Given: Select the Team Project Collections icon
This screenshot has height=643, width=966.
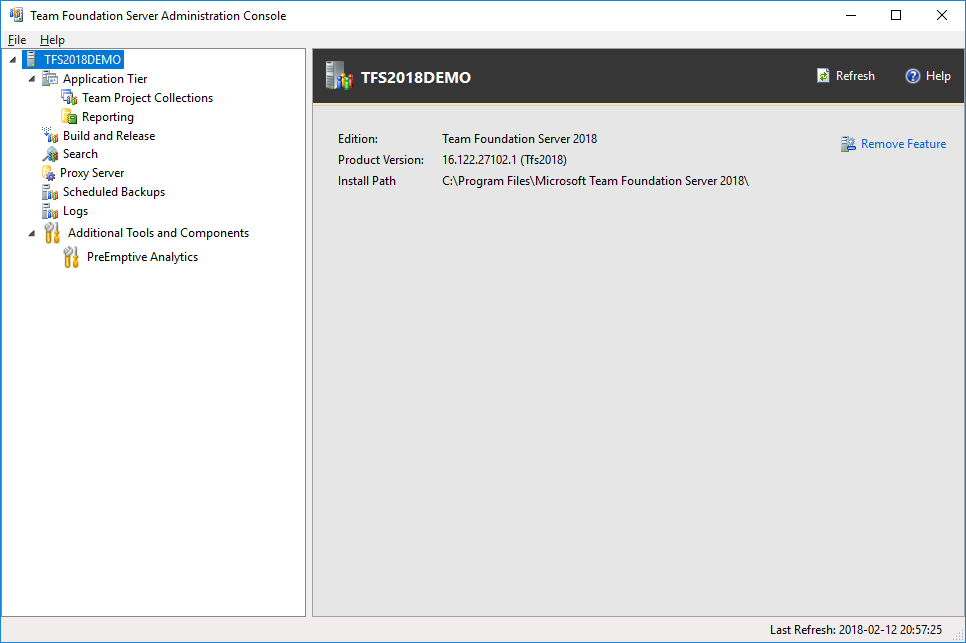Looking at the screenshot, I should (x=69, y=97).
